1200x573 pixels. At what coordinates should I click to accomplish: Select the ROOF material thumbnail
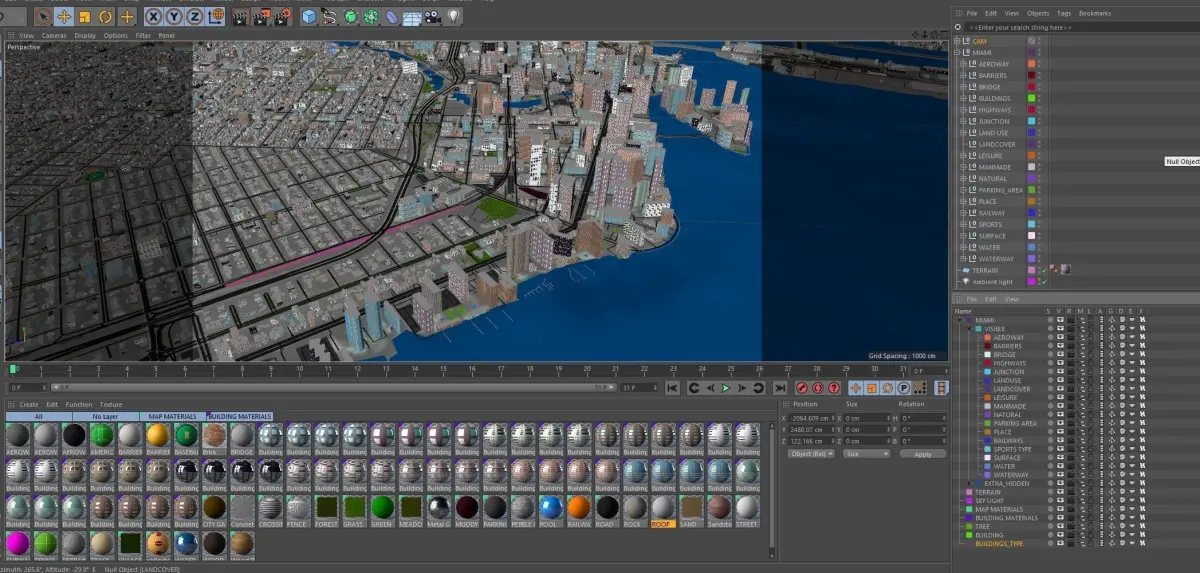(662, 508)
